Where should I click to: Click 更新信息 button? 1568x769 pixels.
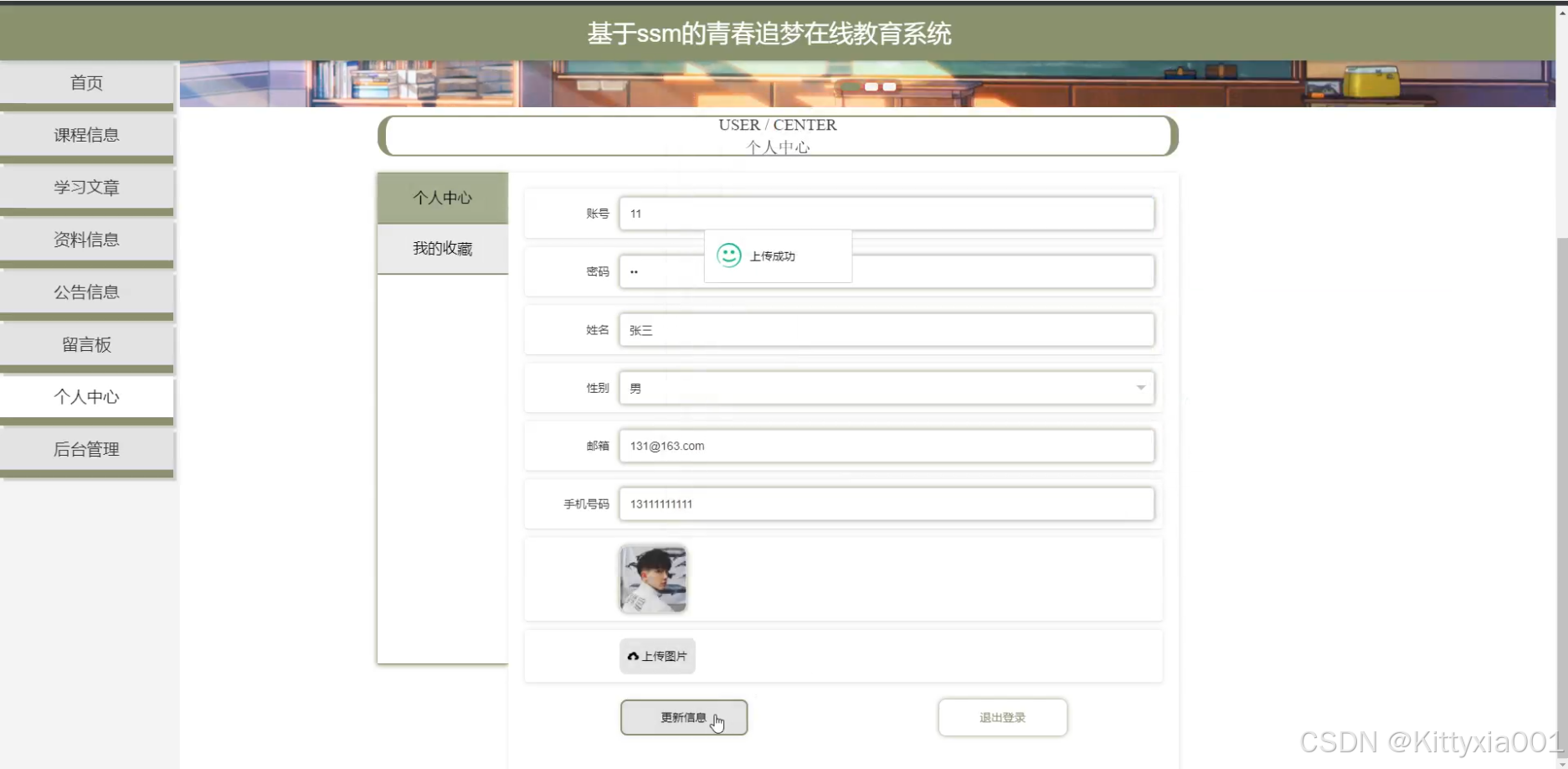pyautogui.click(x=684, y=718)
